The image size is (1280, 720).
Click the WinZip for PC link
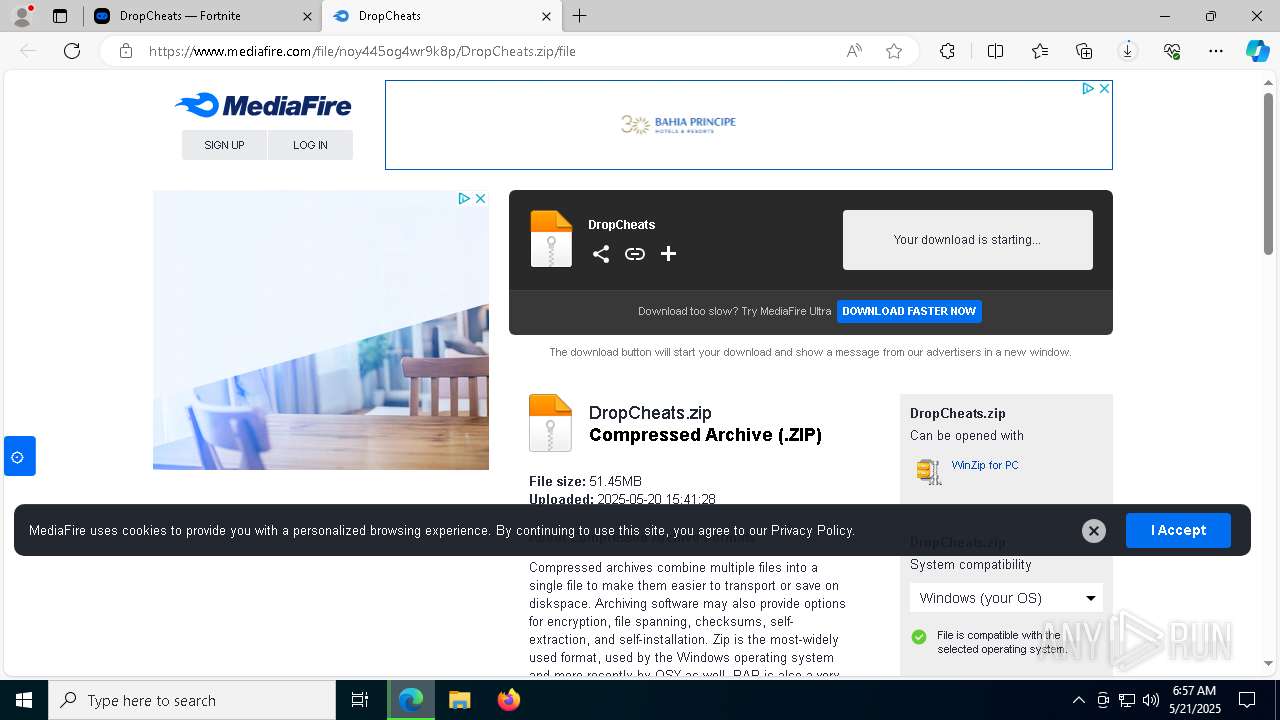[x=985, y=465]
